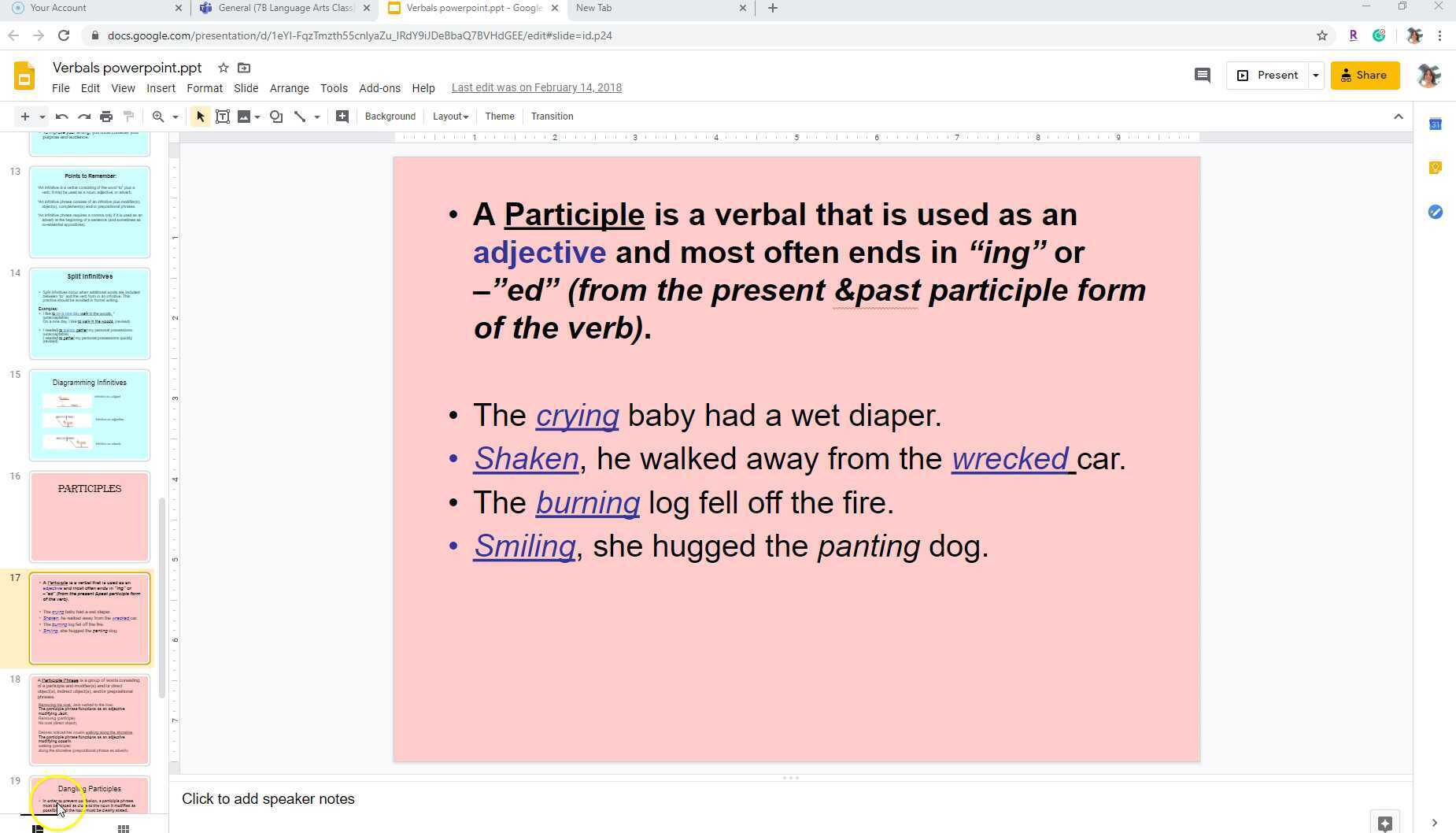This screenshot has height=833, width=1456.
Task: Open the Present options dropdown arrow
Action: [x=1315, y=76]
